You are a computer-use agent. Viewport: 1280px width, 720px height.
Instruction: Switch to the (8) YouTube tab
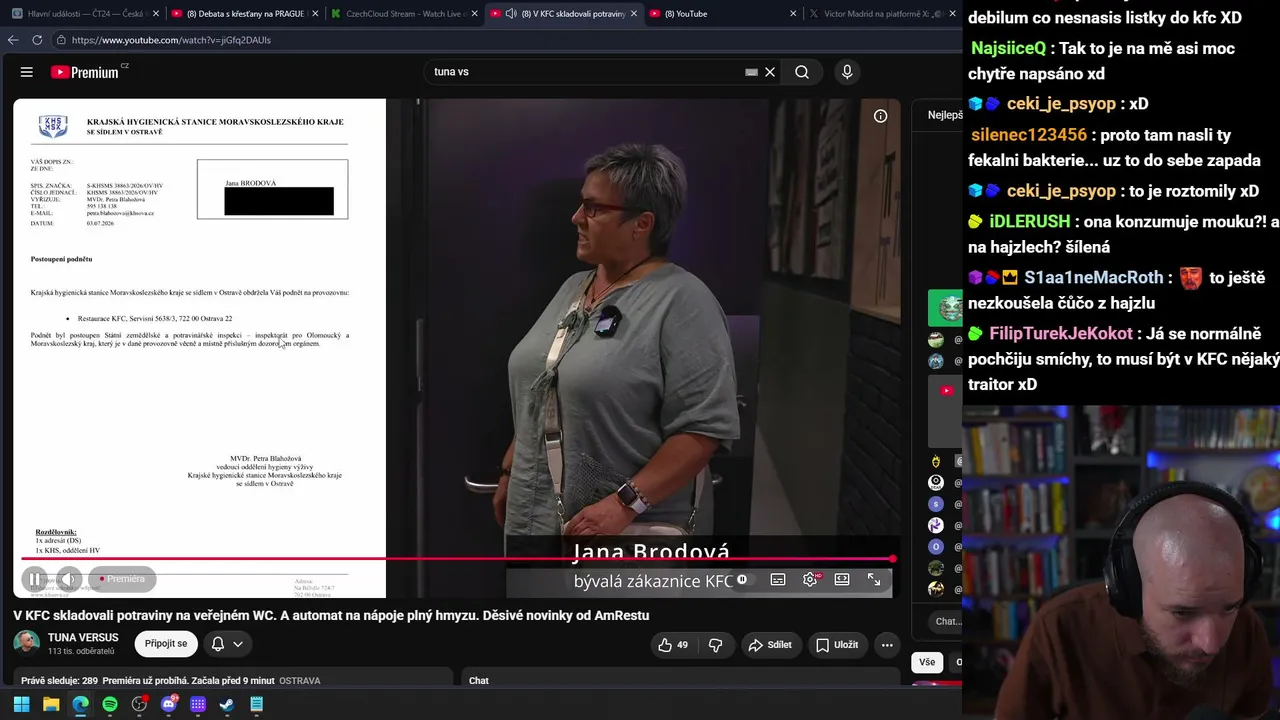[x=722, y=14]
